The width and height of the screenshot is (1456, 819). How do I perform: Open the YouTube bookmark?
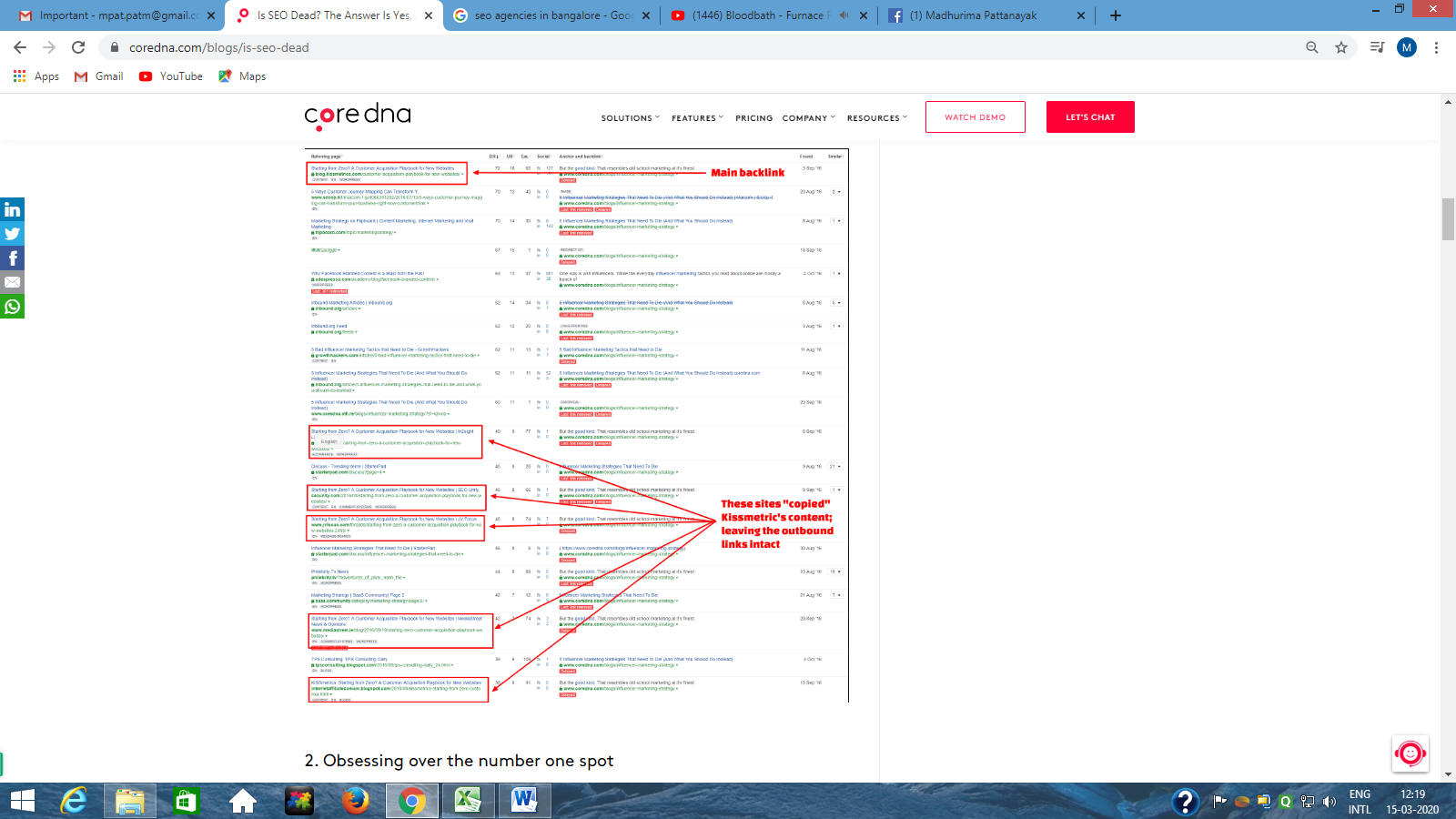[171, 76]
